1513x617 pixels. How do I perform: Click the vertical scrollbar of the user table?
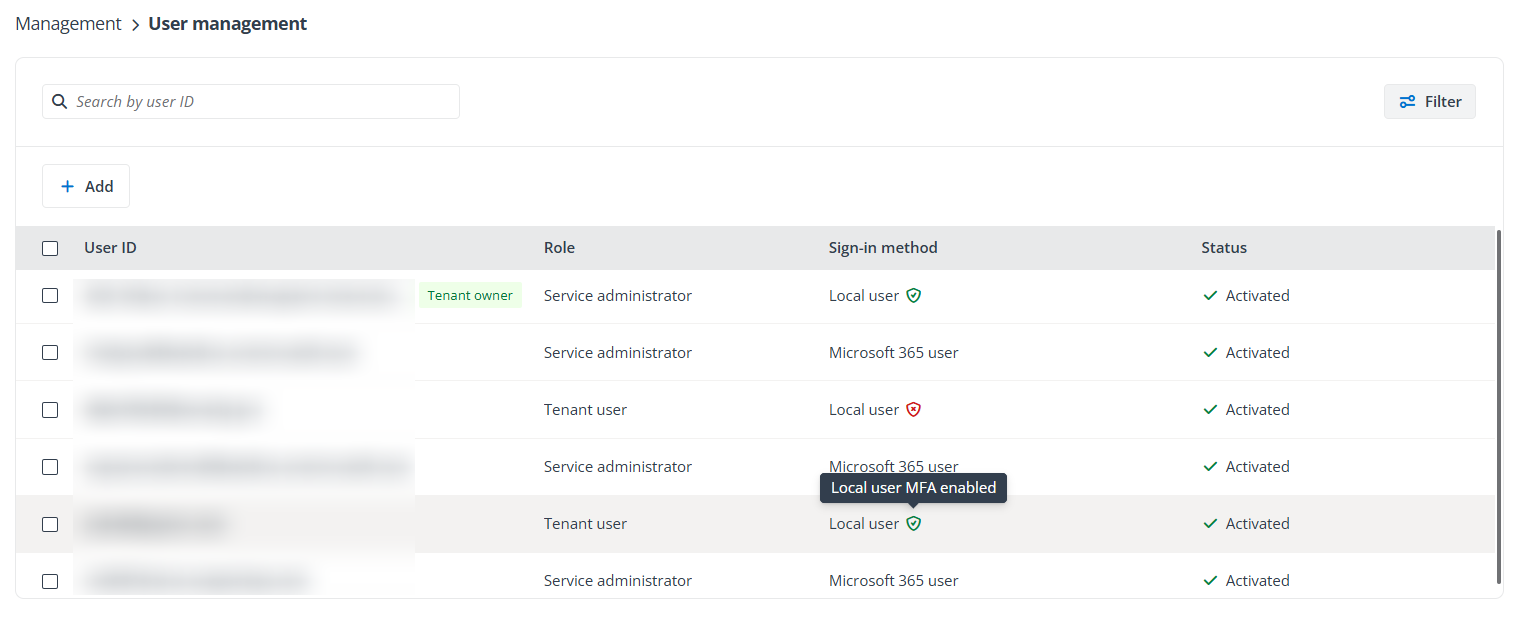point(1498,406)
